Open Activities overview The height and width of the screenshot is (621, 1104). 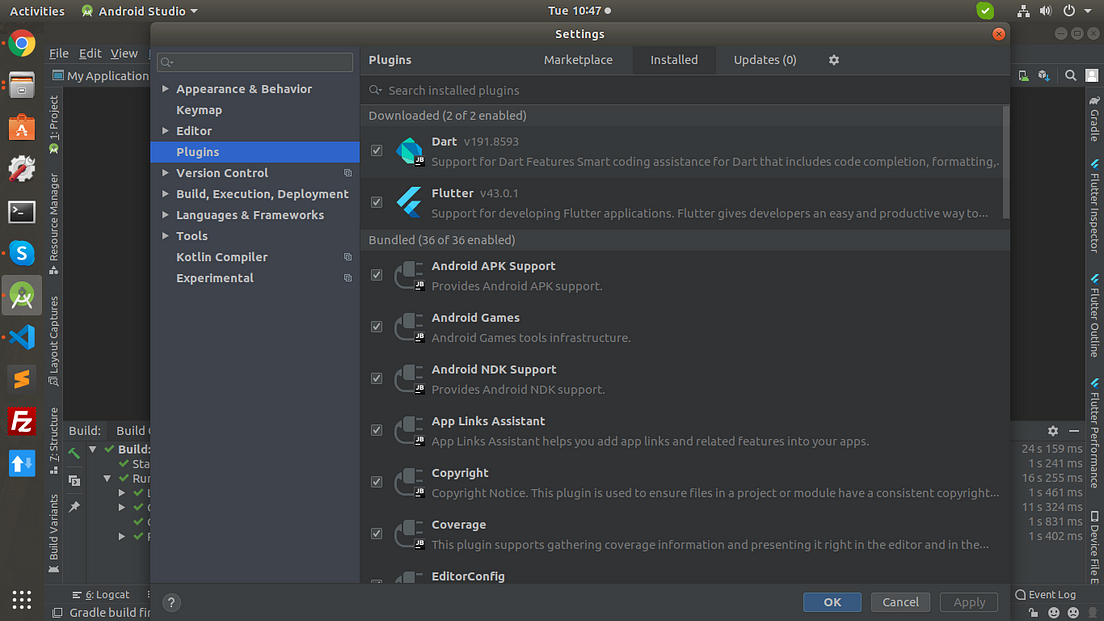(37, 11)
